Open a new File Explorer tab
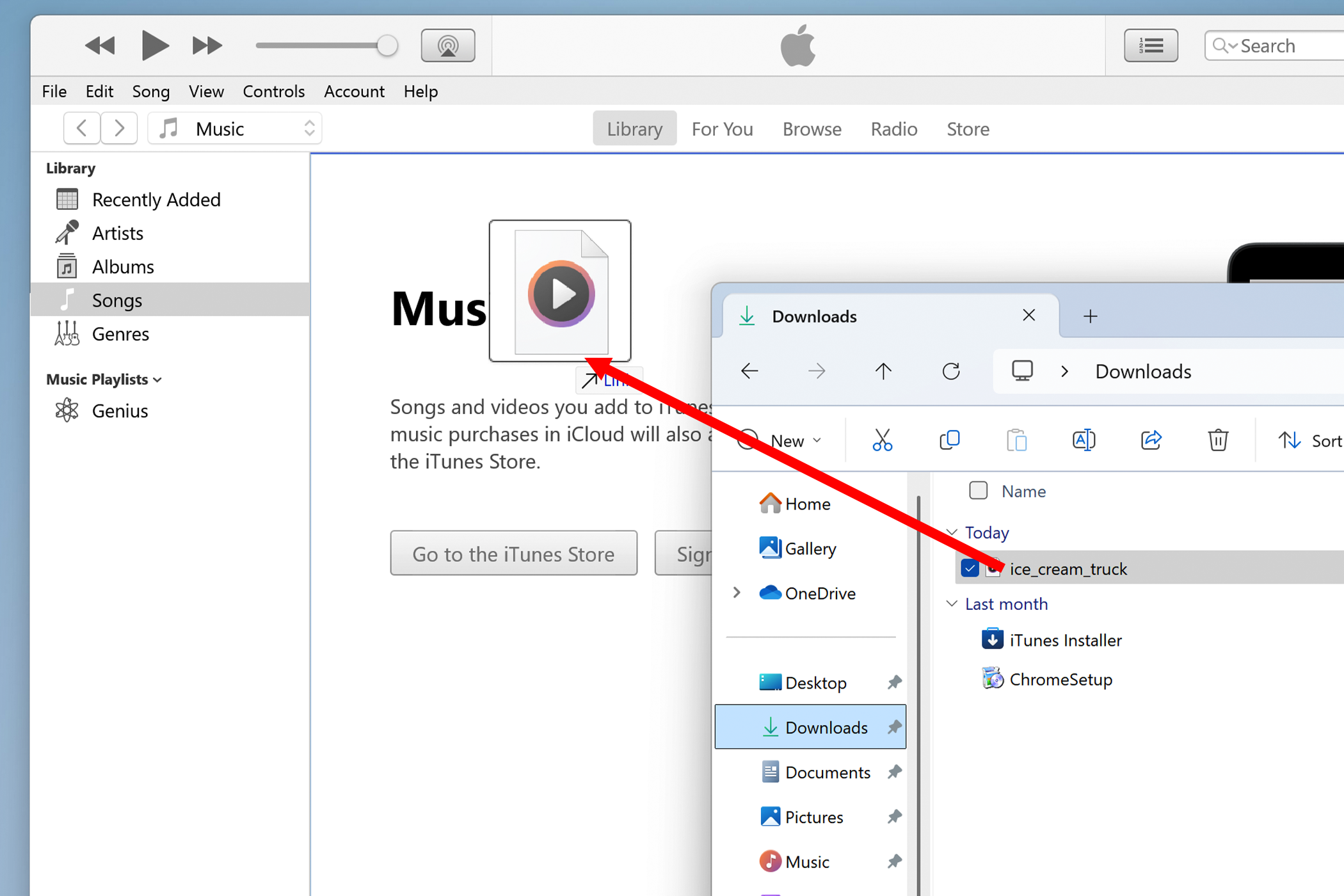The width and height of the screenshot is (1344, 896). click(1089, 316)
